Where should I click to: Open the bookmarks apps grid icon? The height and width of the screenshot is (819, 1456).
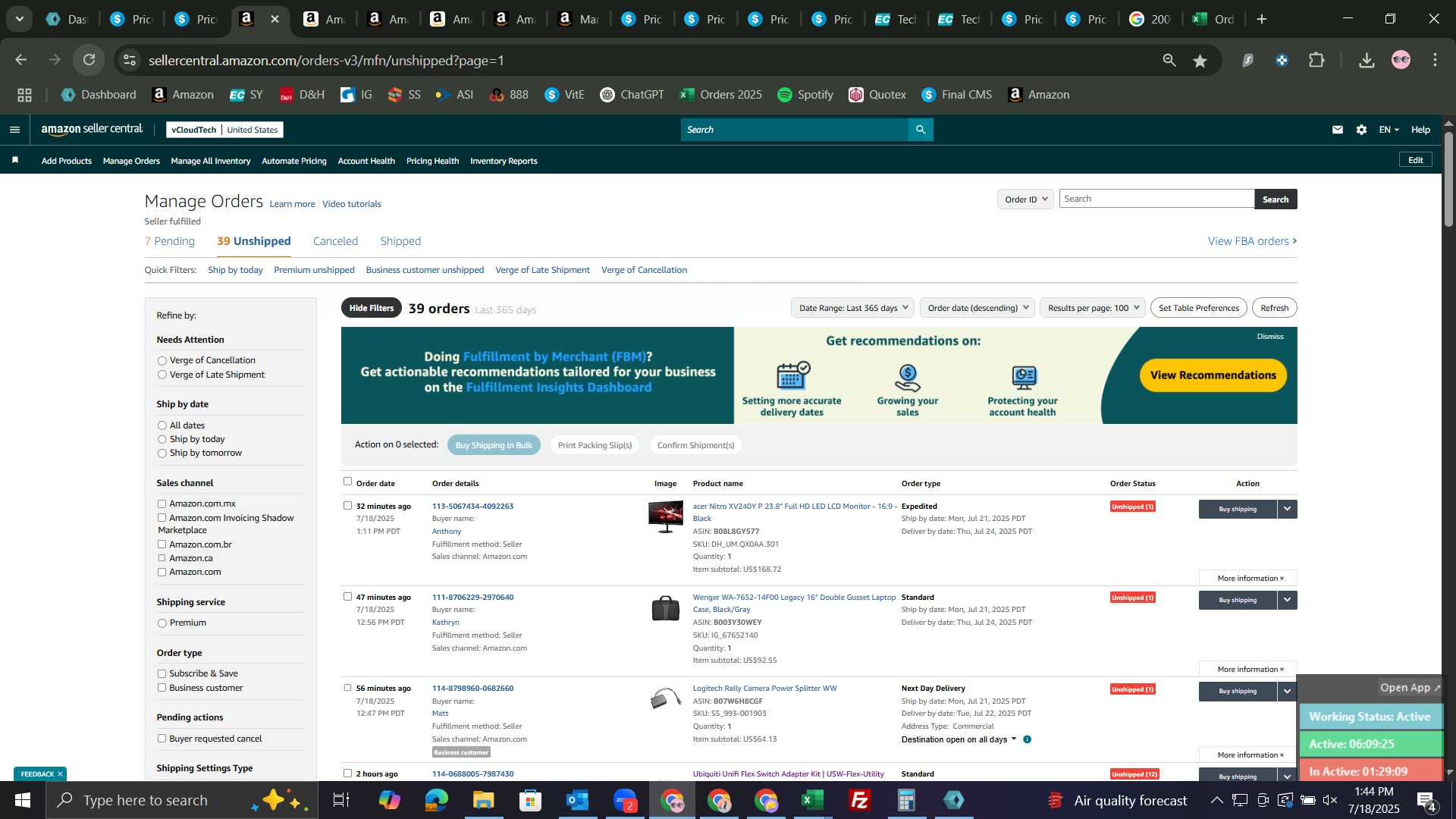pos(24,95)
